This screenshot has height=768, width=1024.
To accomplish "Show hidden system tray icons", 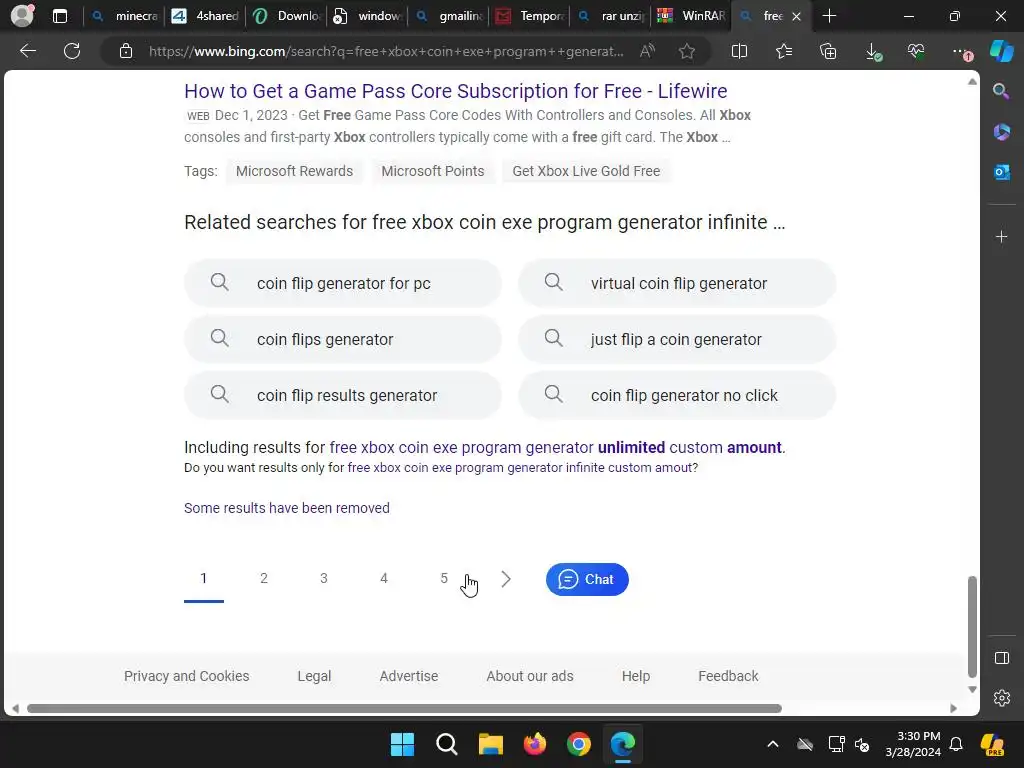I will (773, 744).
